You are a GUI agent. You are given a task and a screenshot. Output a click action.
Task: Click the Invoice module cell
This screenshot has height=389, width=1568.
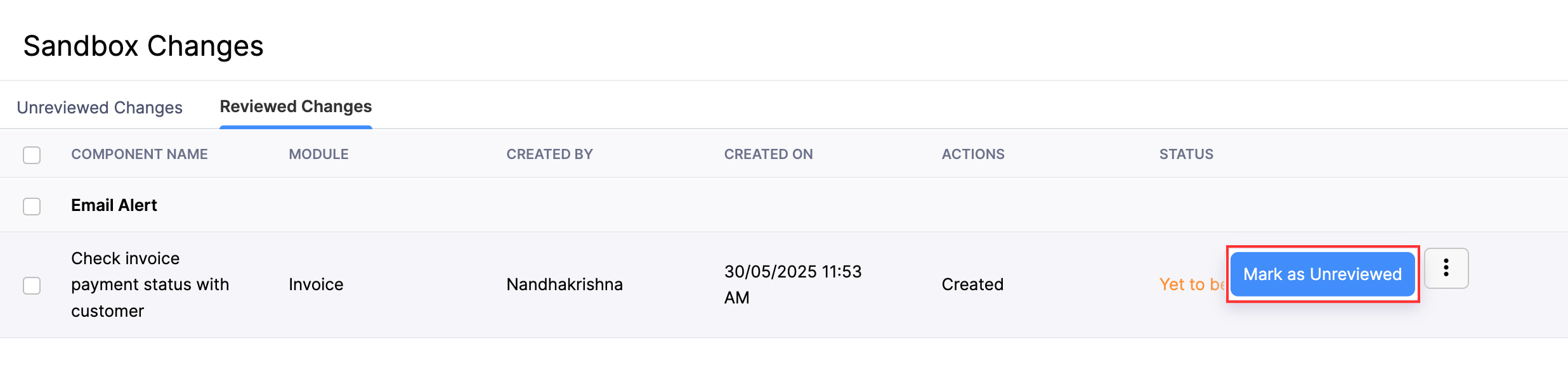316,284
